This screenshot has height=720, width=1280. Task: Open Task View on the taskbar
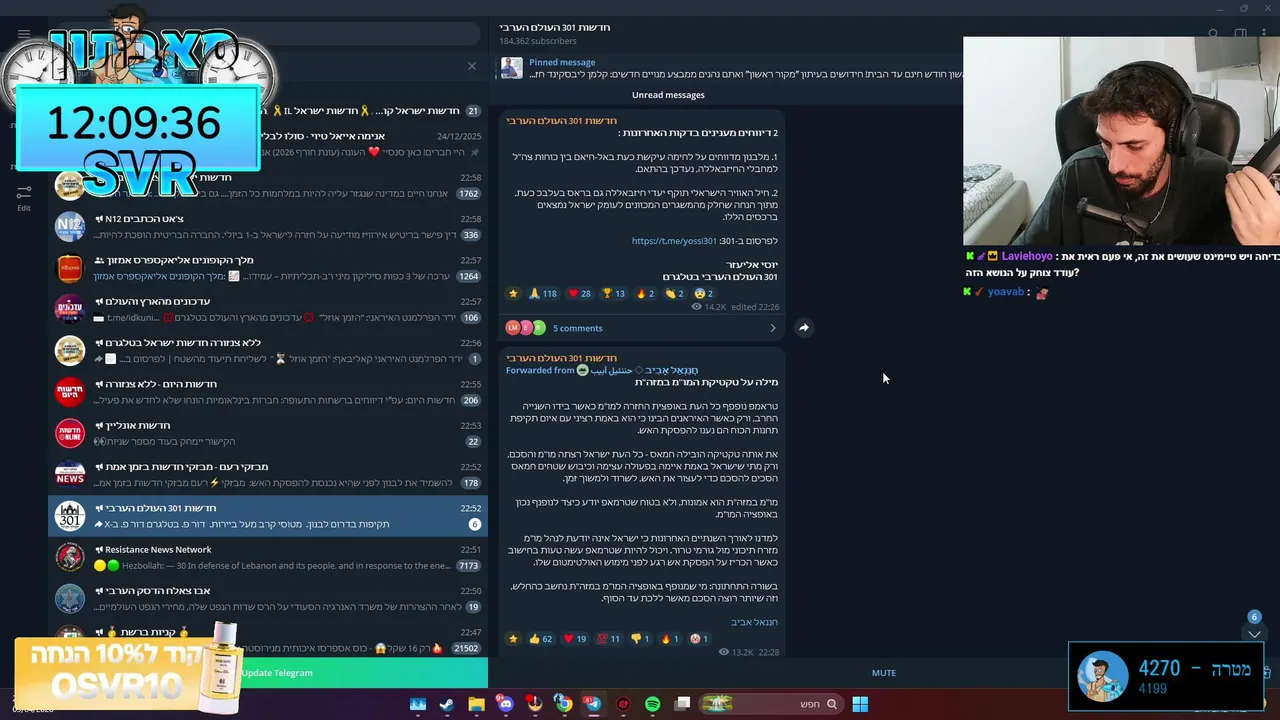coord(682,704)
